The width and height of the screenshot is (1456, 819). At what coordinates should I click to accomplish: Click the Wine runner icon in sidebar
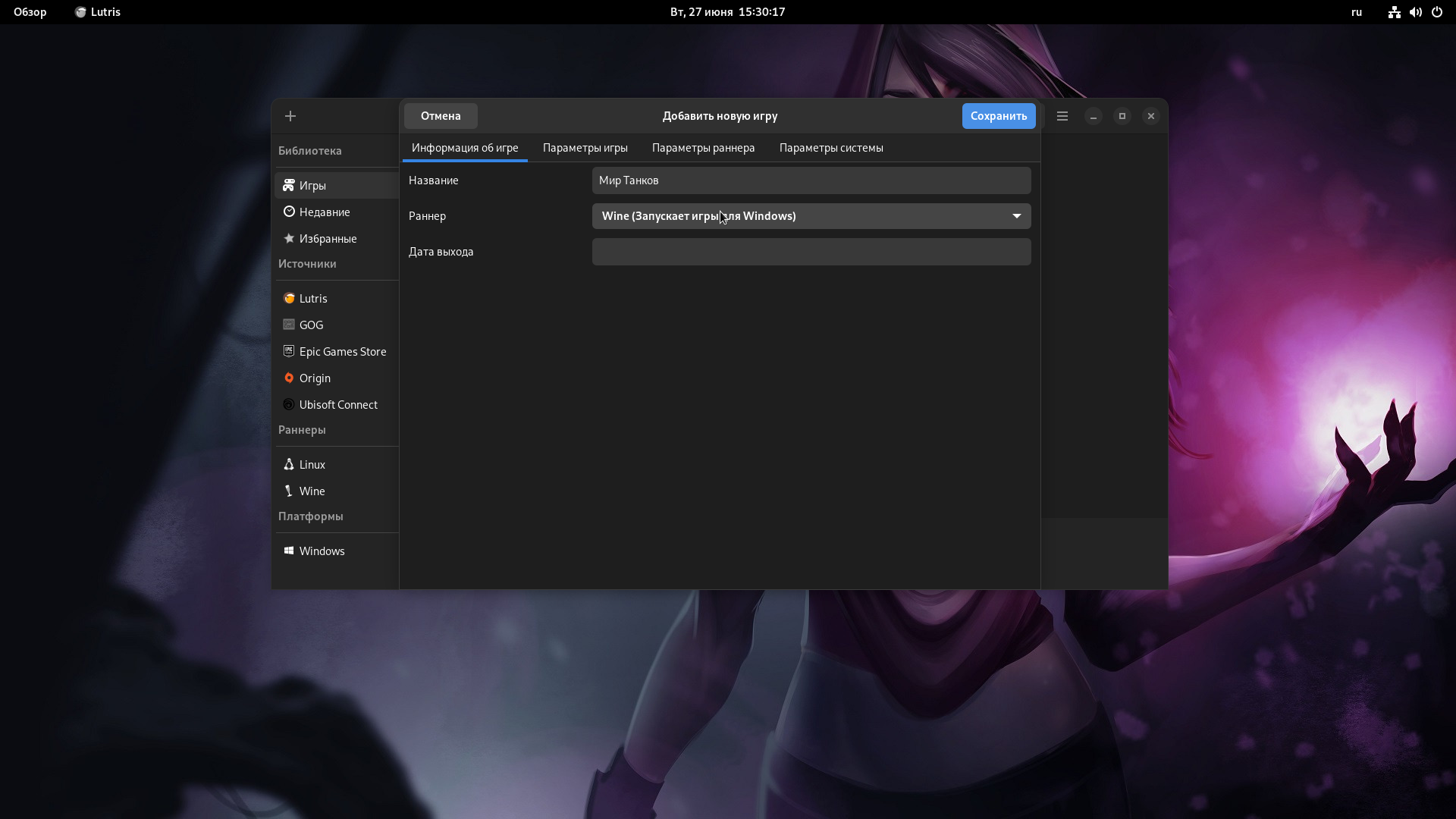point(289,490)
